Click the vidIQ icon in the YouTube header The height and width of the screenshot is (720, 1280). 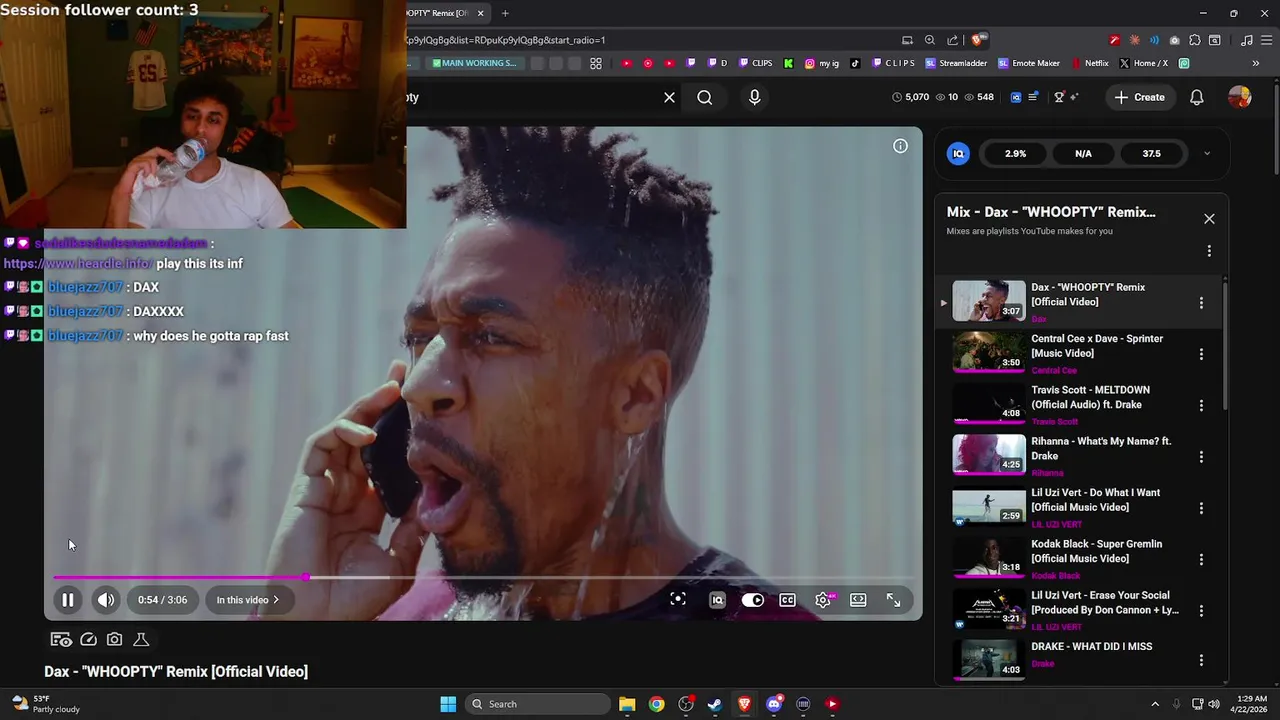coord(1016,97)
